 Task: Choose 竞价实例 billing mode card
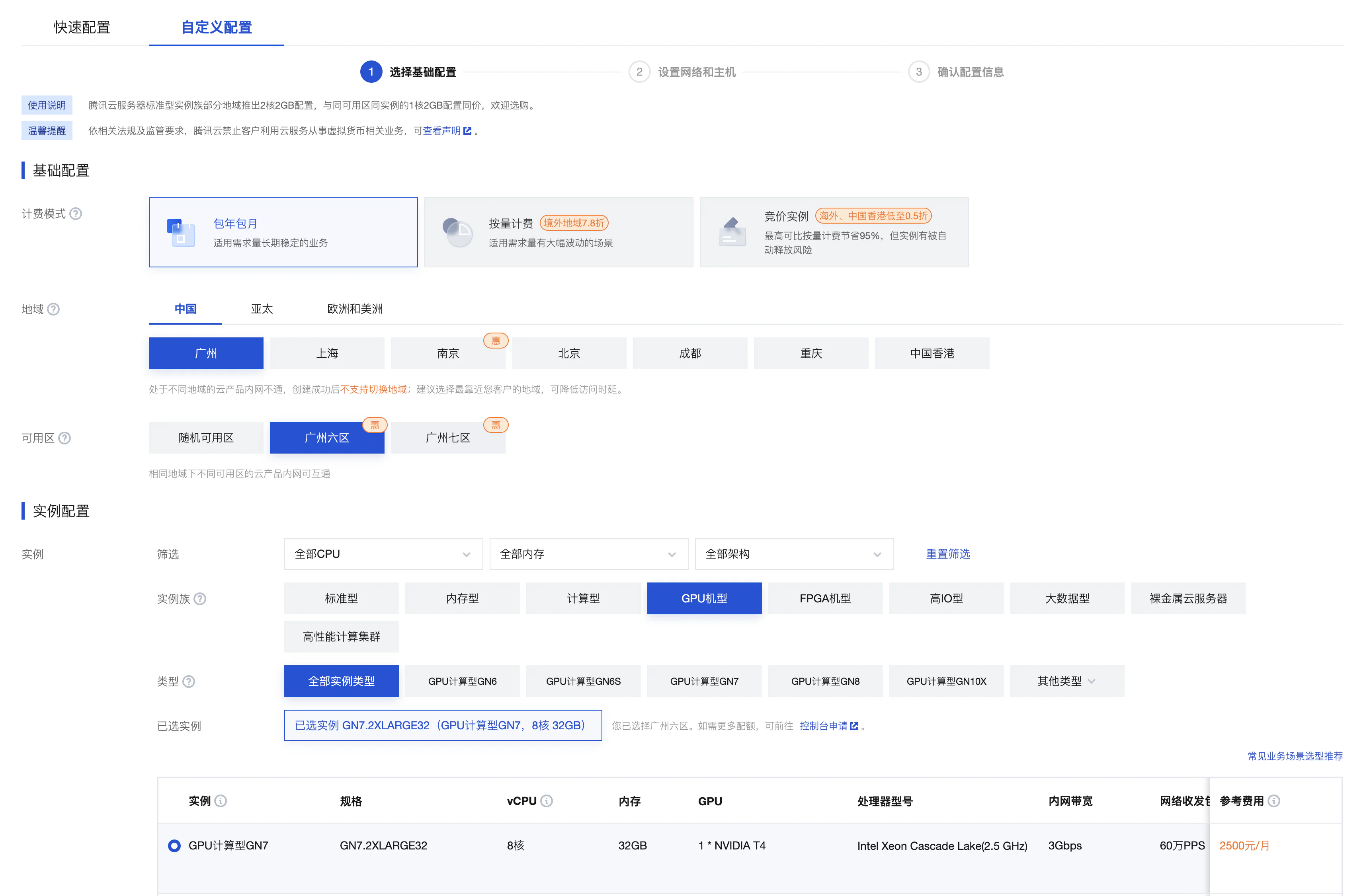(834, 233)
